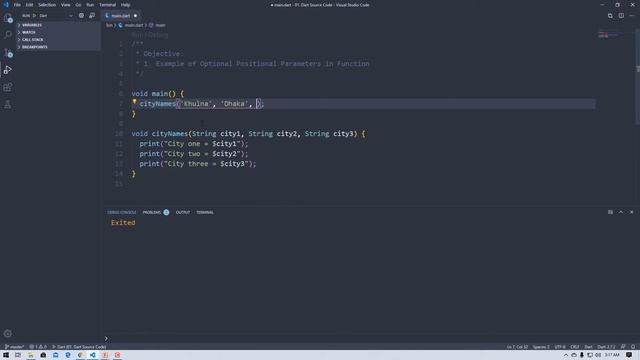The height and width of the screenshot is (360, 640).
Task: Change indentation via Spaces: 2
Action: pos(541,347)
